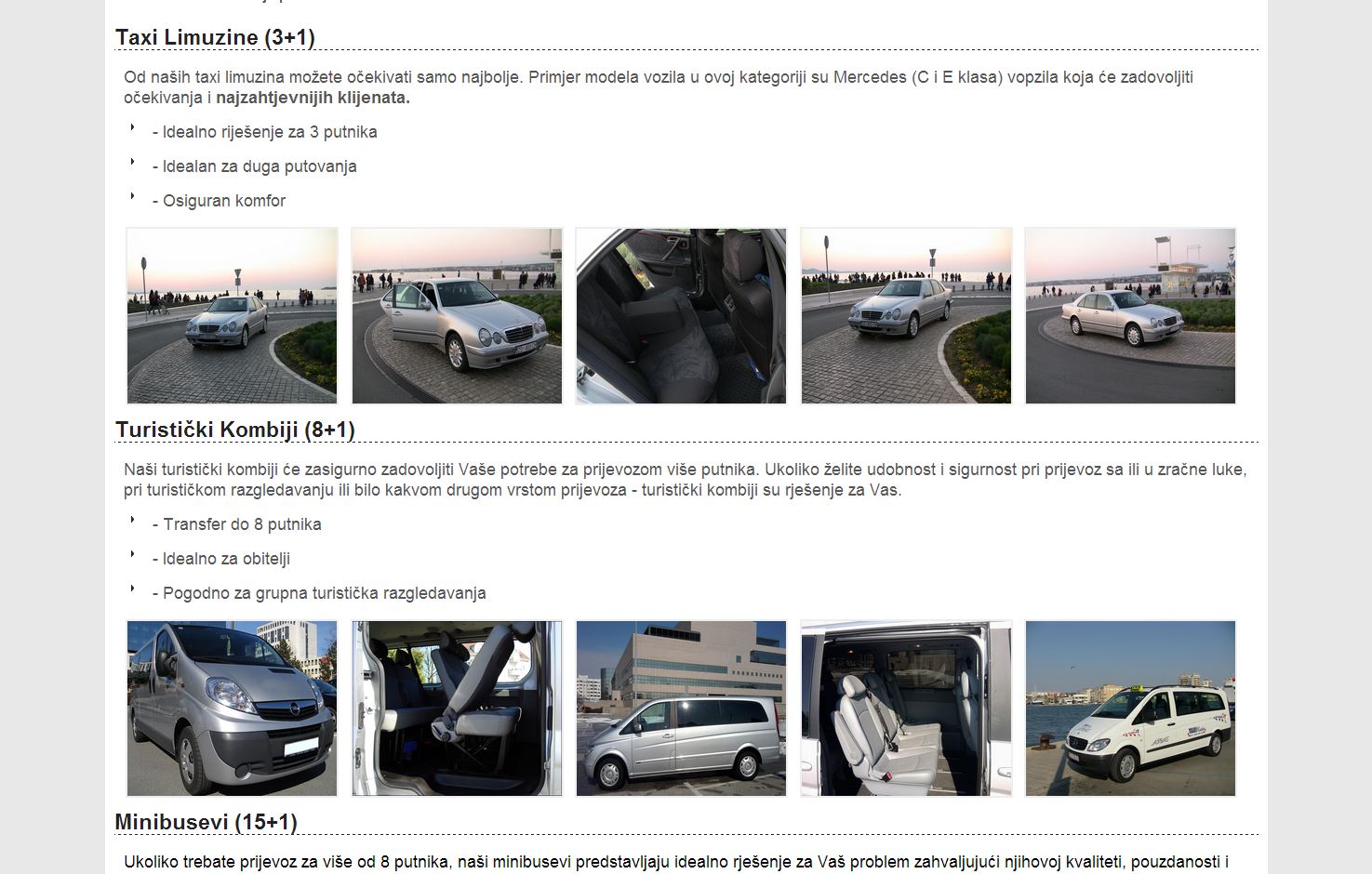1372x874 pixels.
Task: Click the Minibusevi (15+1) heading
Action: [206, 822]
